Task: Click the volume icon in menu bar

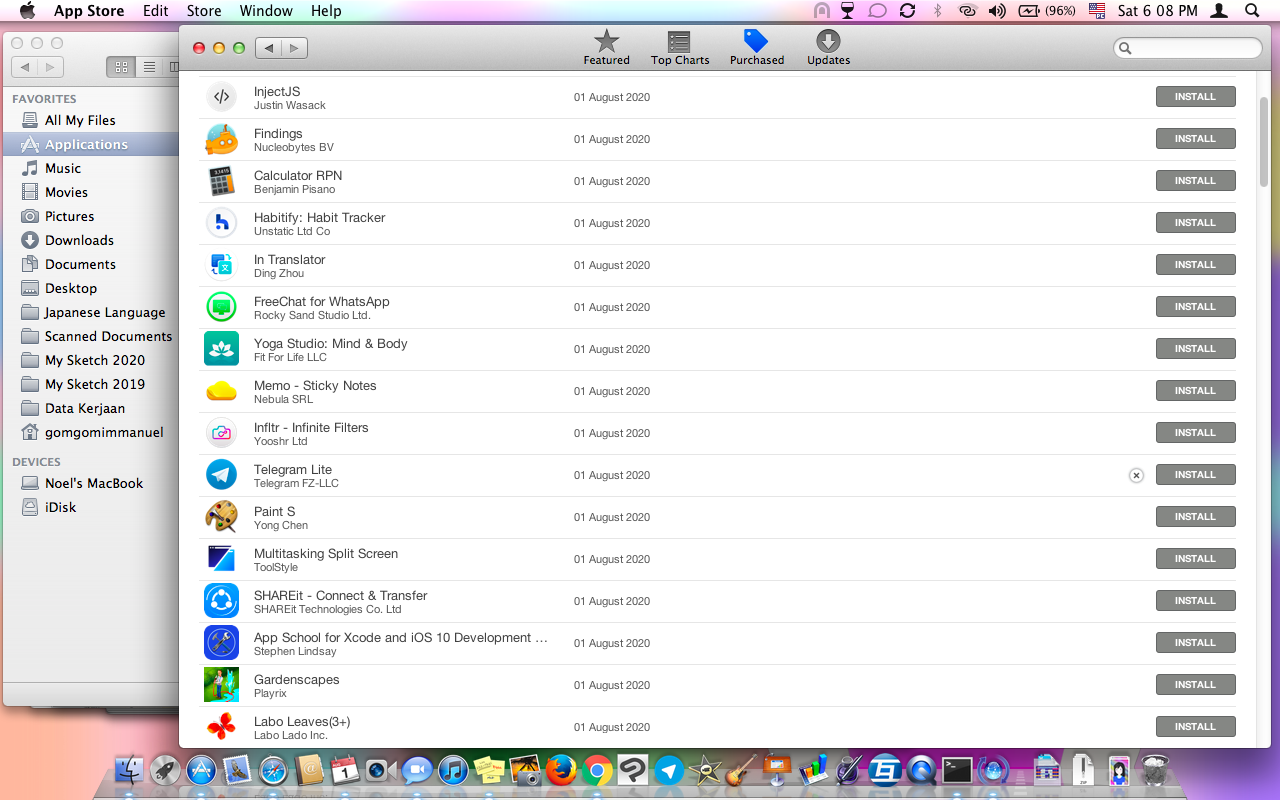Action: tap(997, 11)
